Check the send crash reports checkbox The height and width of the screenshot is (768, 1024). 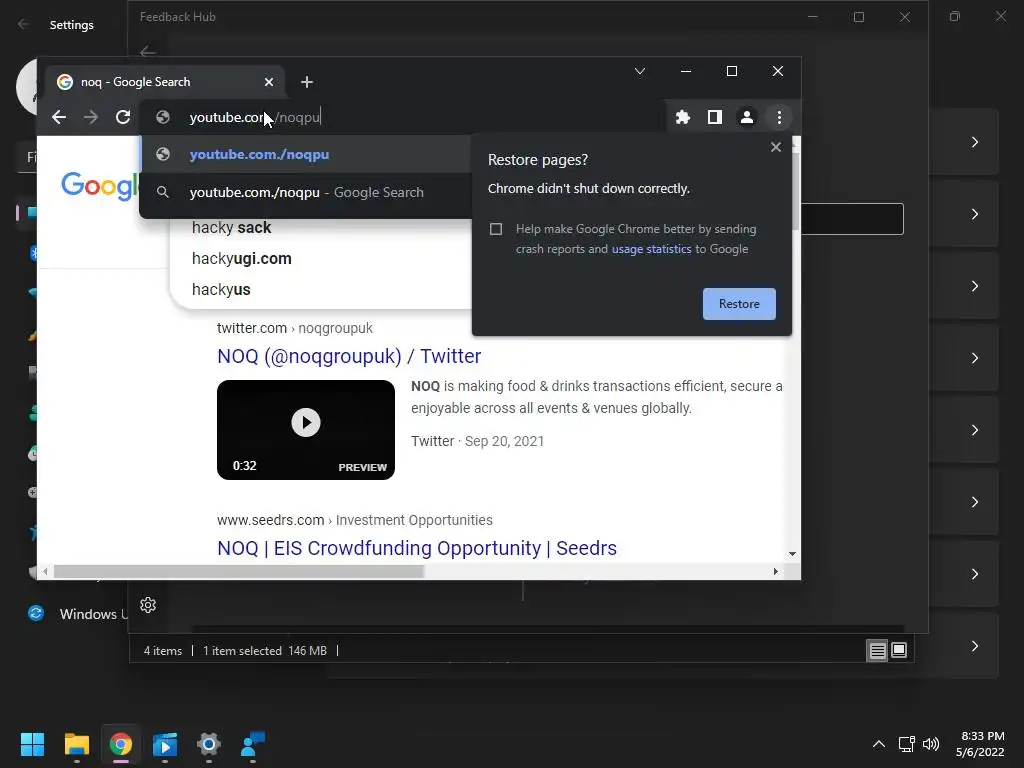tap(496, 229)
